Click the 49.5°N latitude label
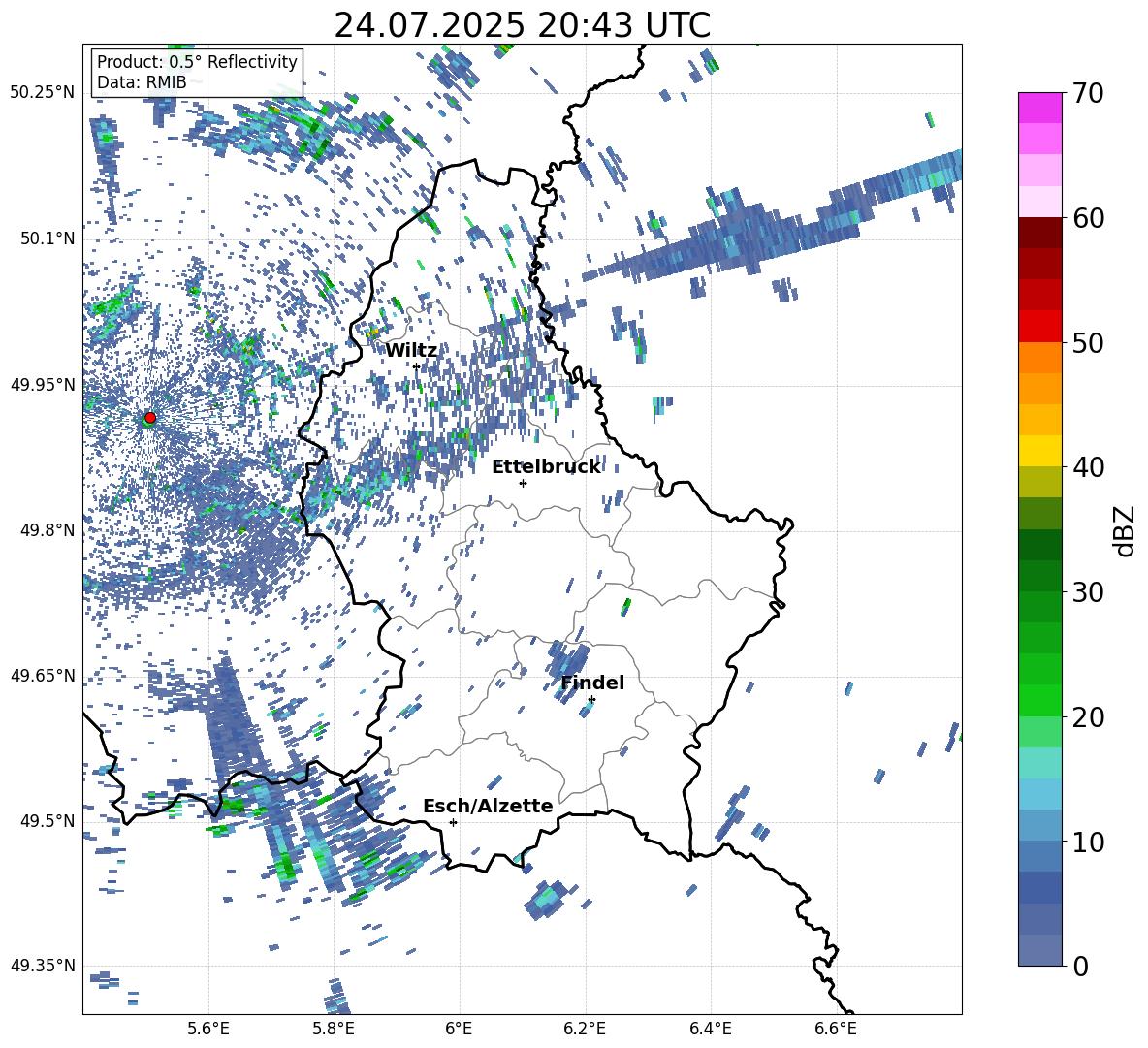1148x1048 pixels. [x=48, y=821]
